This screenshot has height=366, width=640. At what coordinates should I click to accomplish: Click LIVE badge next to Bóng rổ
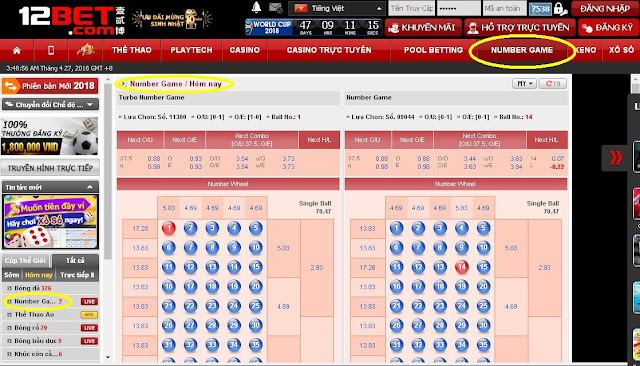(x=89, y=328)
